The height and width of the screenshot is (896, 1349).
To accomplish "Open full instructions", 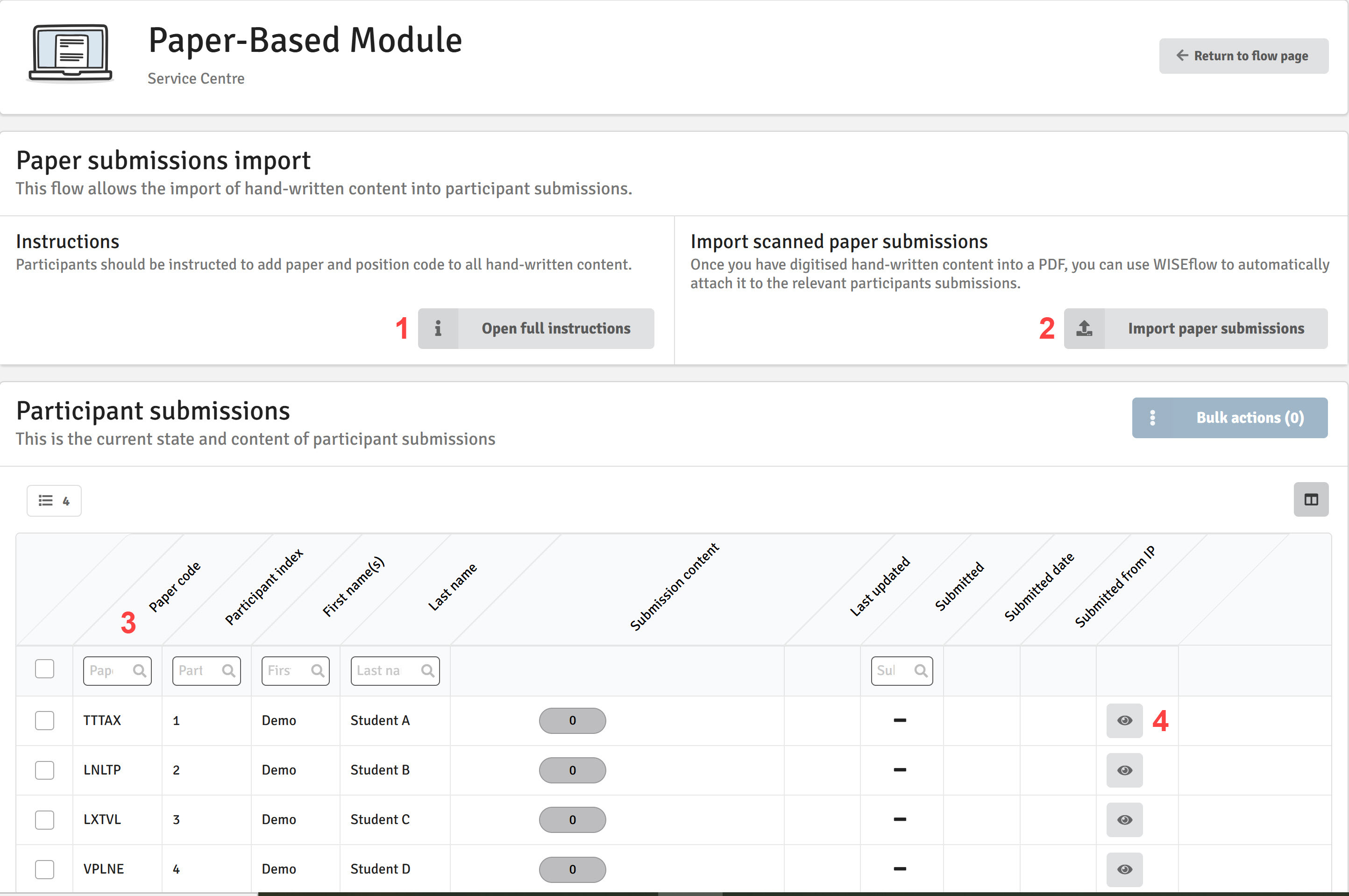I will 536,328.
